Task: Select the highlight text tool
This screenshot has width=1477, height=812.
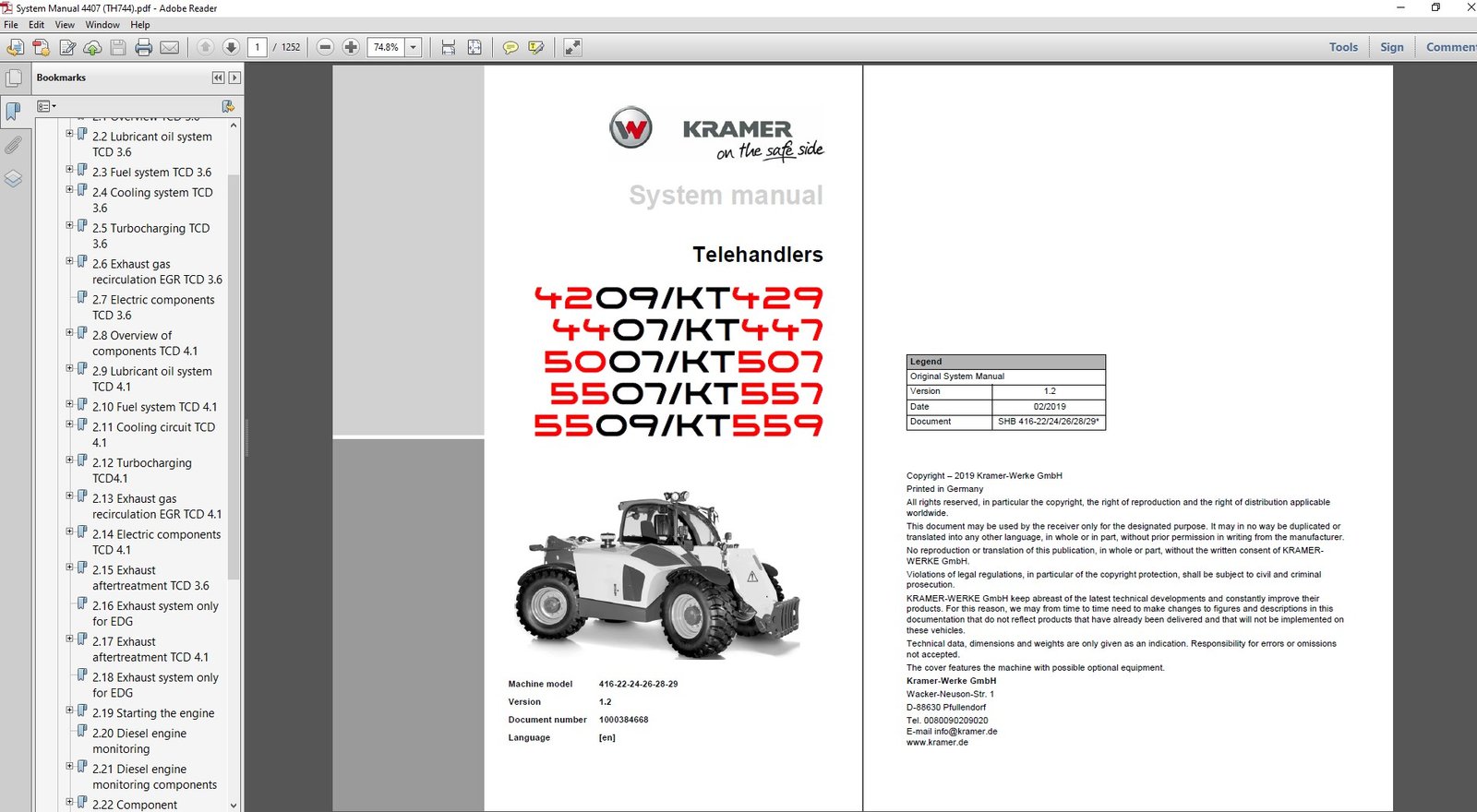Action: pyautogui.click(x=536, y=47)
